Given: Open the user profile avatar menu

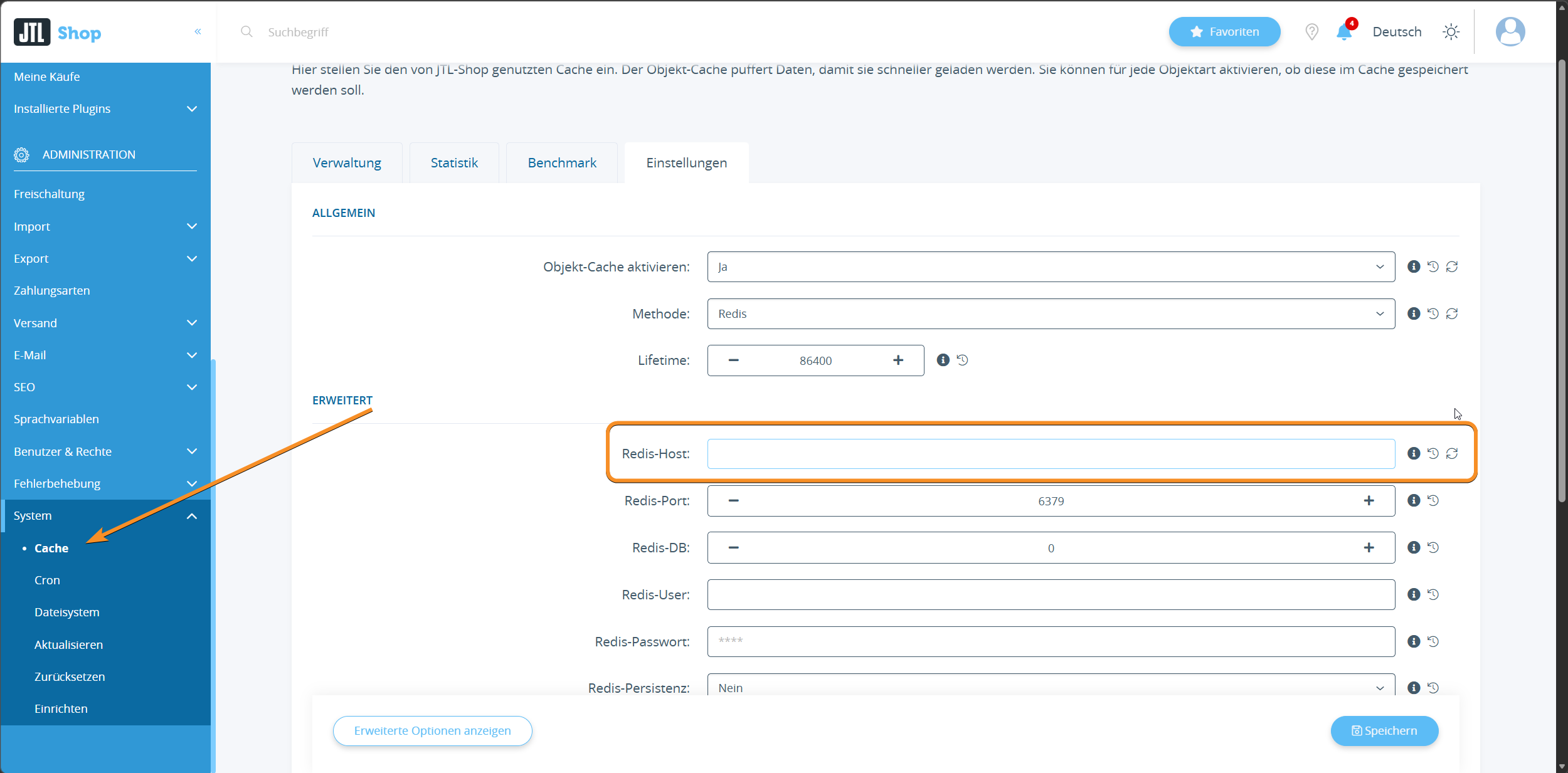Looking at the screenshot, I should click(x=1510, y=32).
